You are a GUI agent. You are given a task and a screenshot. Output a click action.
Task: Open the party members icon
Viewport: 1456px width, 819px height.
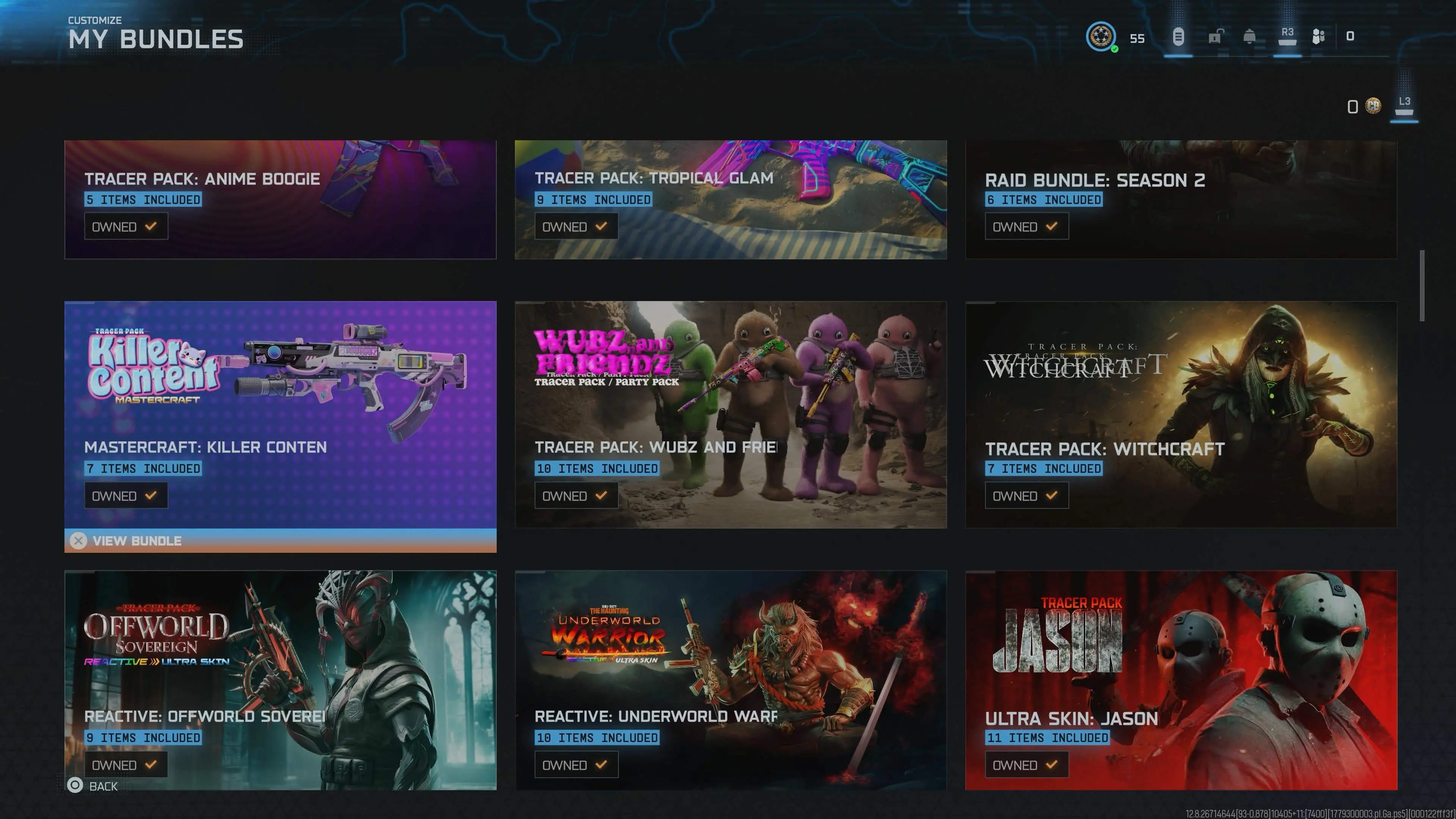1318,37
